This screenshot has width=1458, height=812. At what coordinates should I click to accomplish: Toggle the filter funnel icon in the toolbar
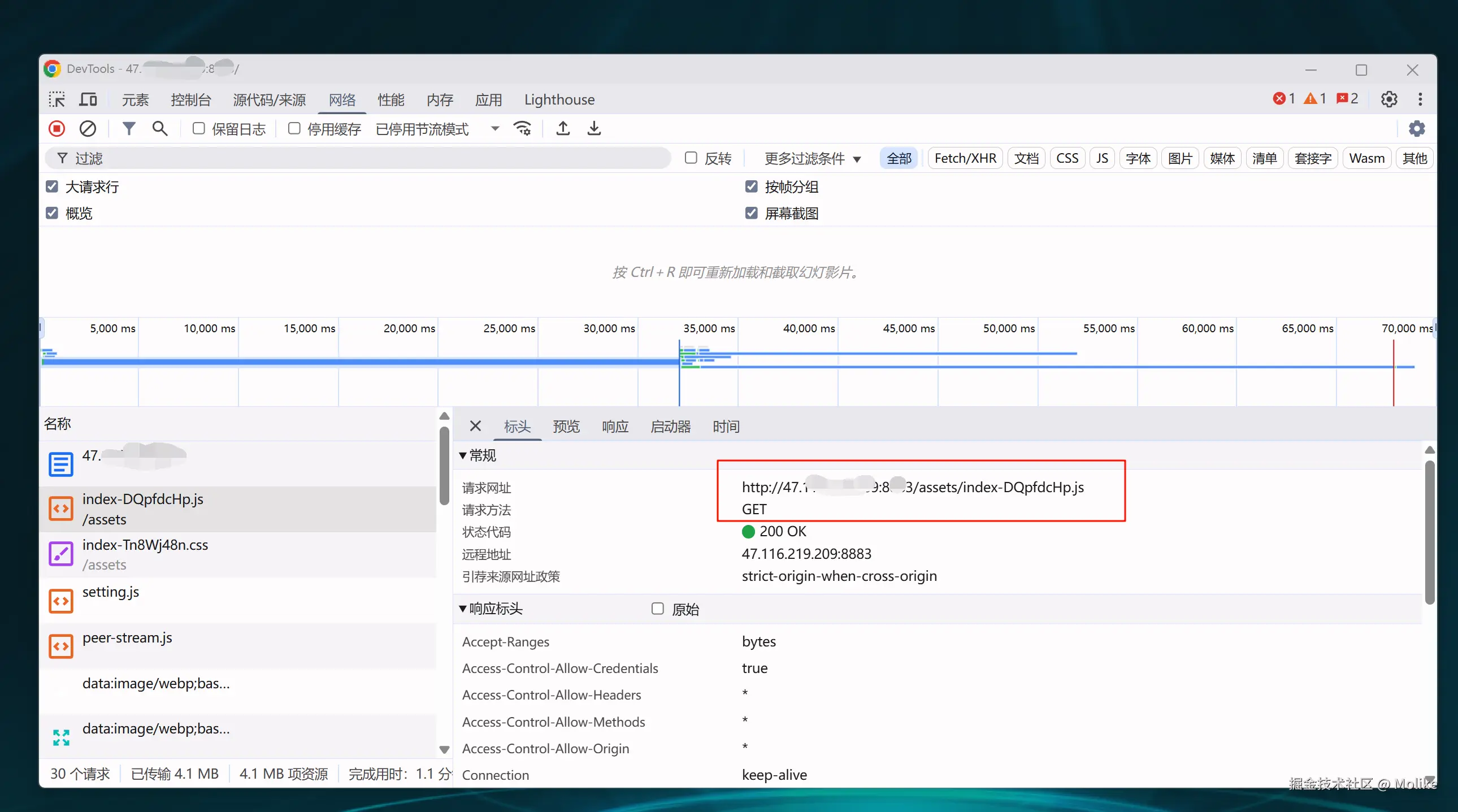coord(129,129)
